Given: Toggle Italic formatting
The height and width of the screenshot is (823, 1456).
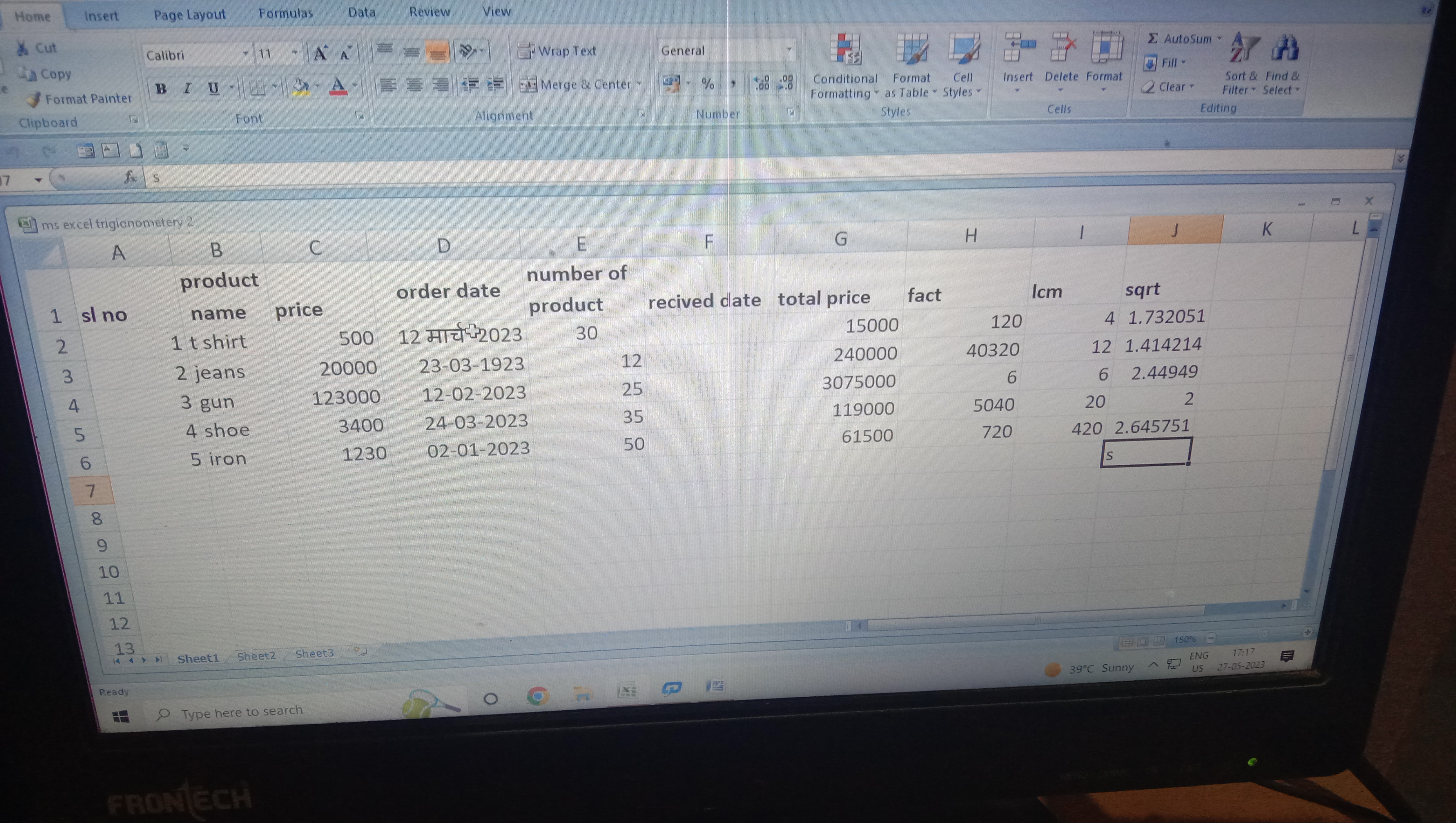Looking at the screenshot, I should (187, 88).
